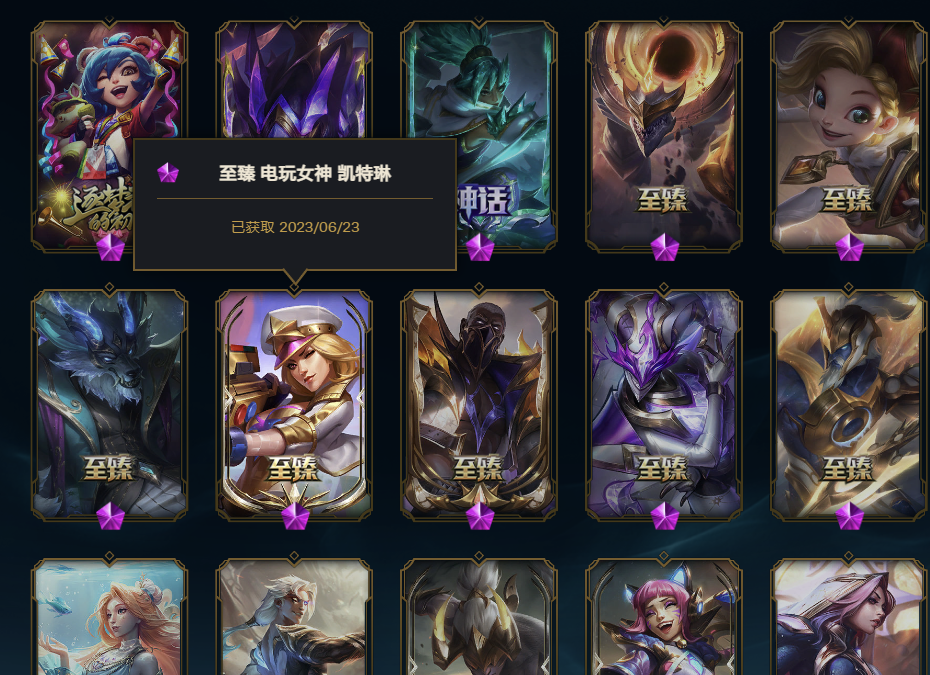Viewport: 930px width, 675px height.
Task: Click the 至臻 电玩女神 凯特琳 tooltip title
Action: 305,174
